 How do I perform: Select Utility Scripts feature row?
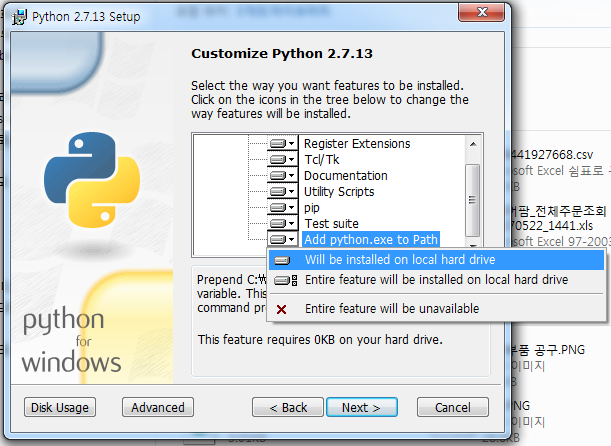coord(339,192)
